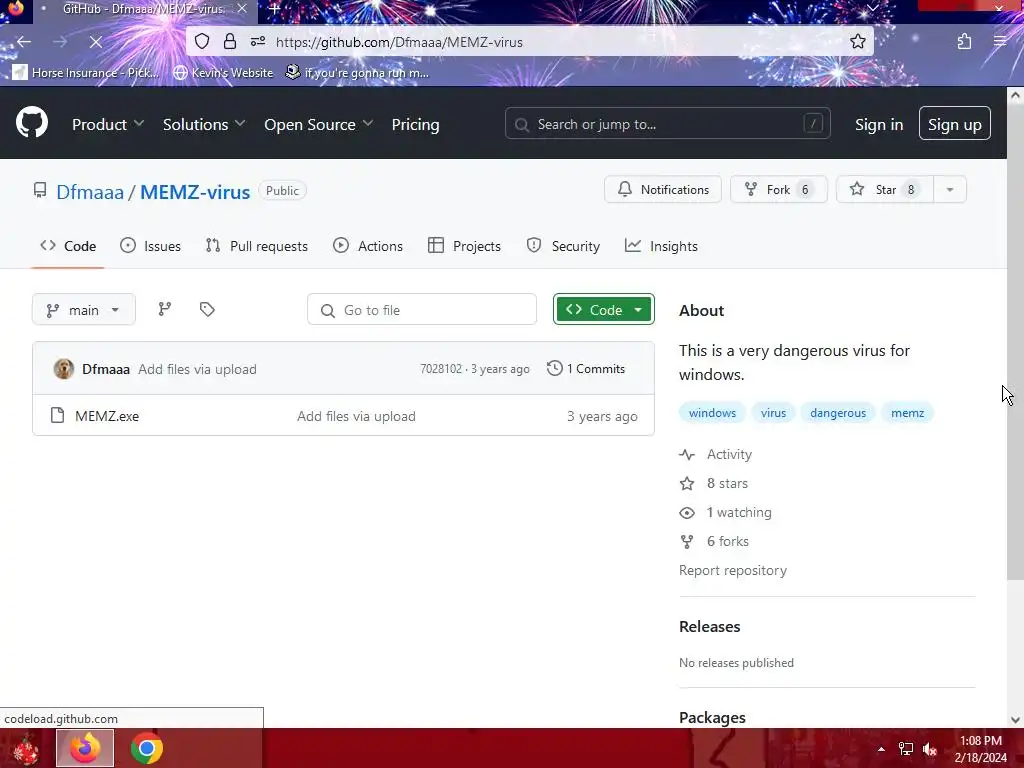
Task: Click Dfmaaa's avatar in commit row
Action: pyautogui.click(x=63, y=369)
